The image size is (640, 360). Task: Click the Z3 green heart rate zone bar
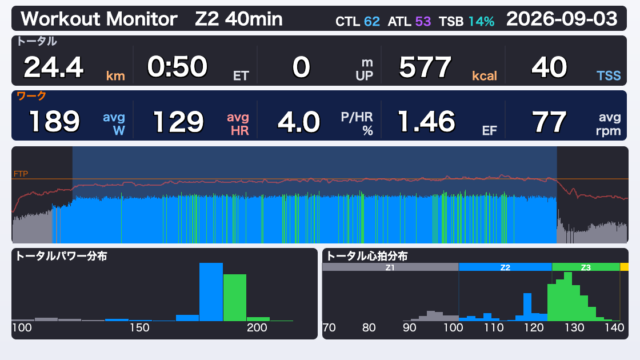[x=586, y=267]
